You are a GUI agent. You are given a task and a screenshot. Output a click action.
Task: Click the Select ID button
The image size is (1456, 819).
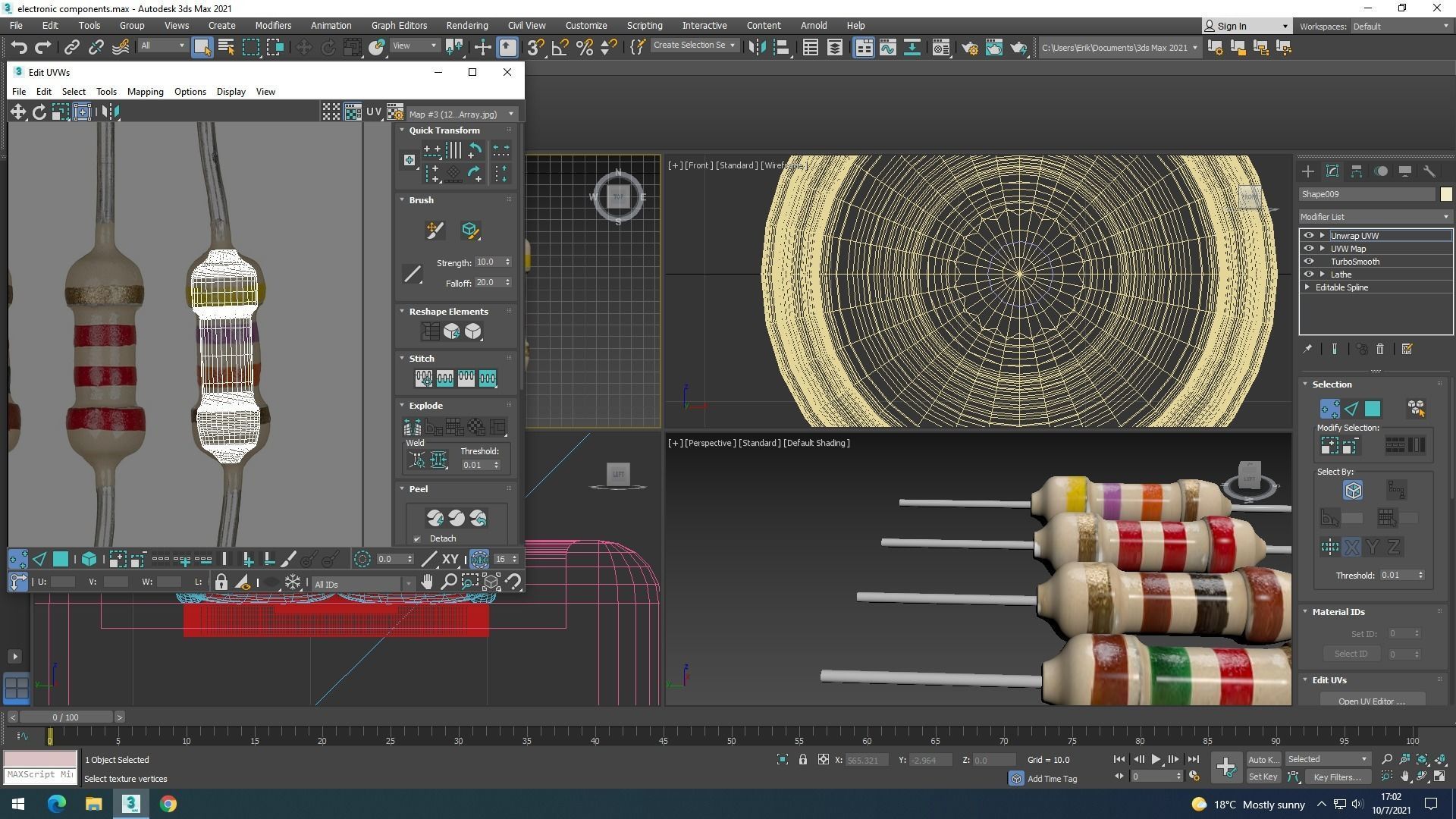click(1351, 654)
